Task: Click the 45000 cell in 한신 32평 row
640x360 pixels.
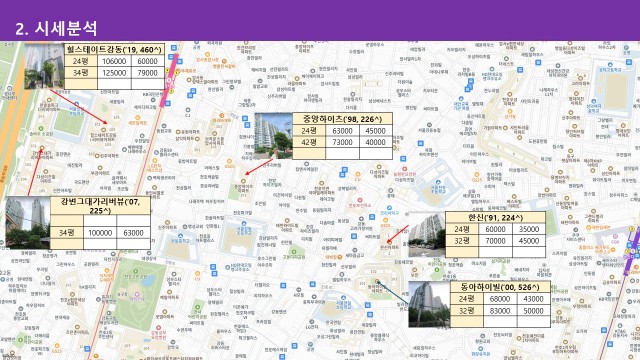Action: click(x=529, y=241)
